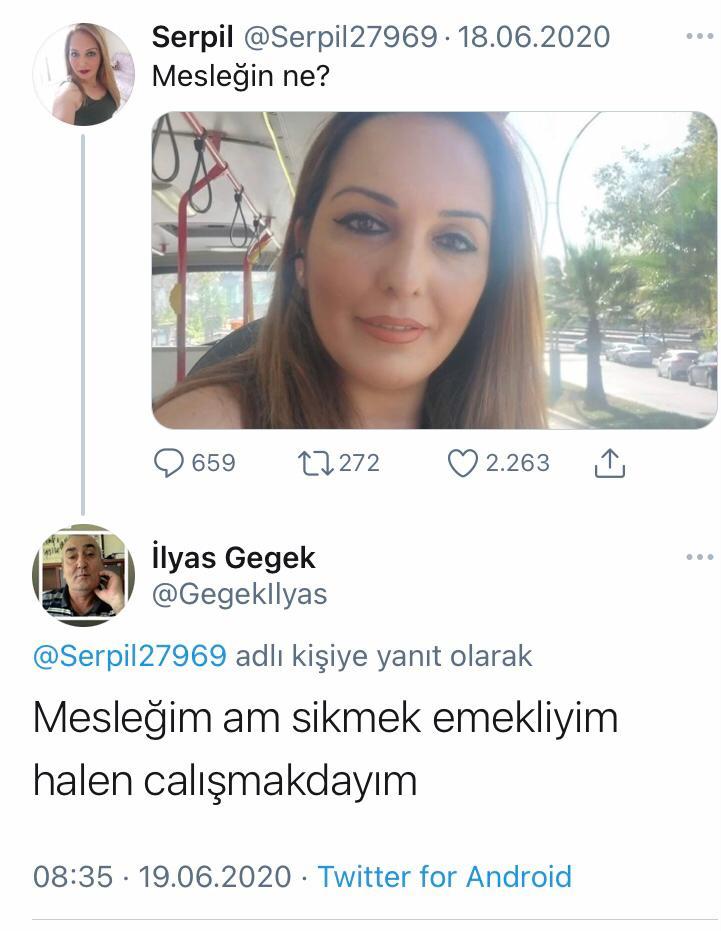Screen dimensions: 721x931
Task: Open the Twitter for Android source link
Action: tap(444, 877)
